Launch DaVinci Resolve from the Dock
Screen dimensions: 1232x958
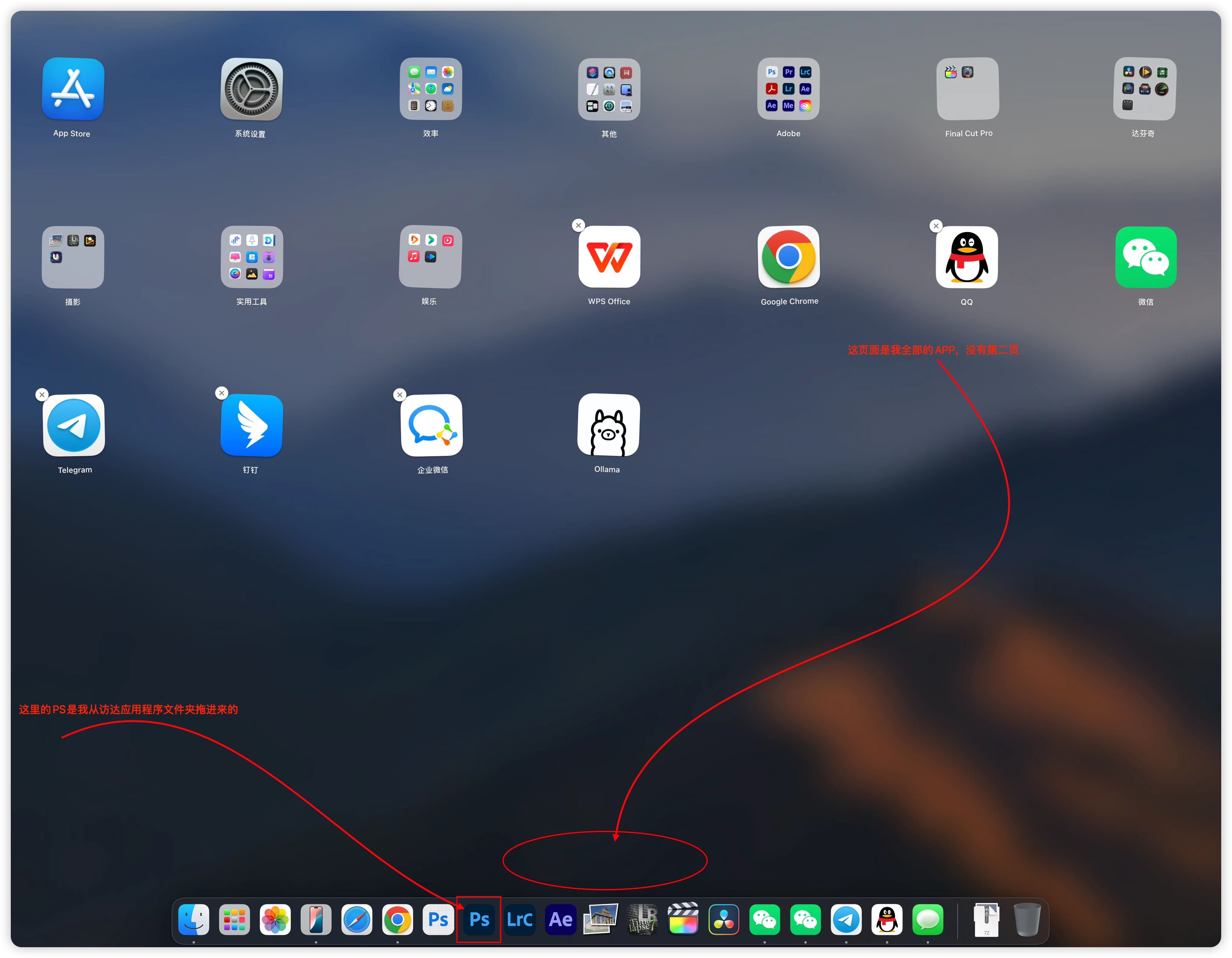click(x=724, y=920)
